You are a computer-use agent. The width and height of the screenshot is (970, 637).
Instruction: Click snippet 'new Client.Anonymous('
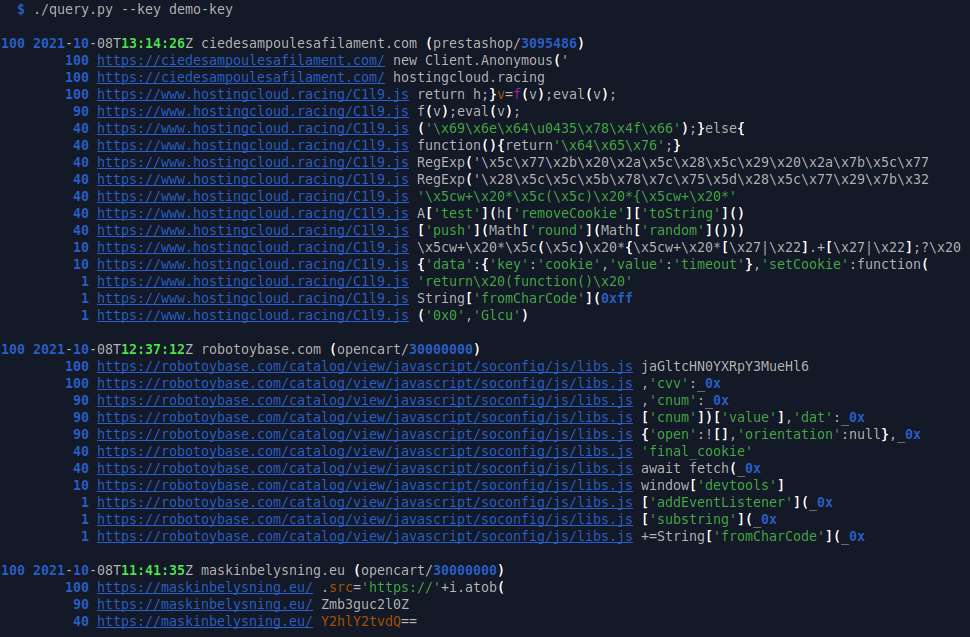click(481, 61)
